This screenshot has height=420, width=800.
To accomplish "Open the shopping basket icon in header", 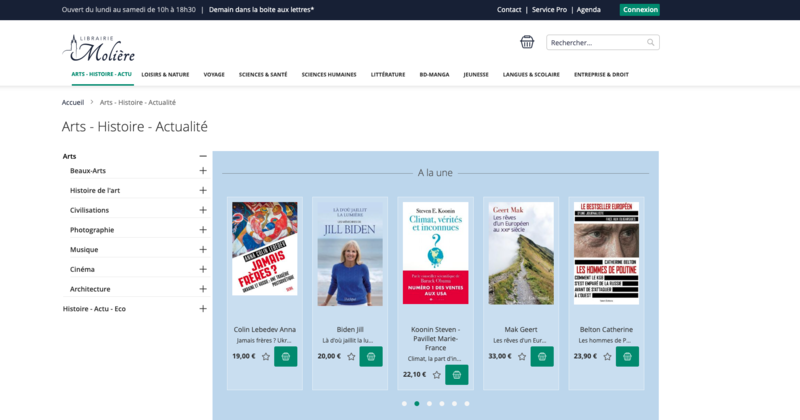I will [527, 42].
